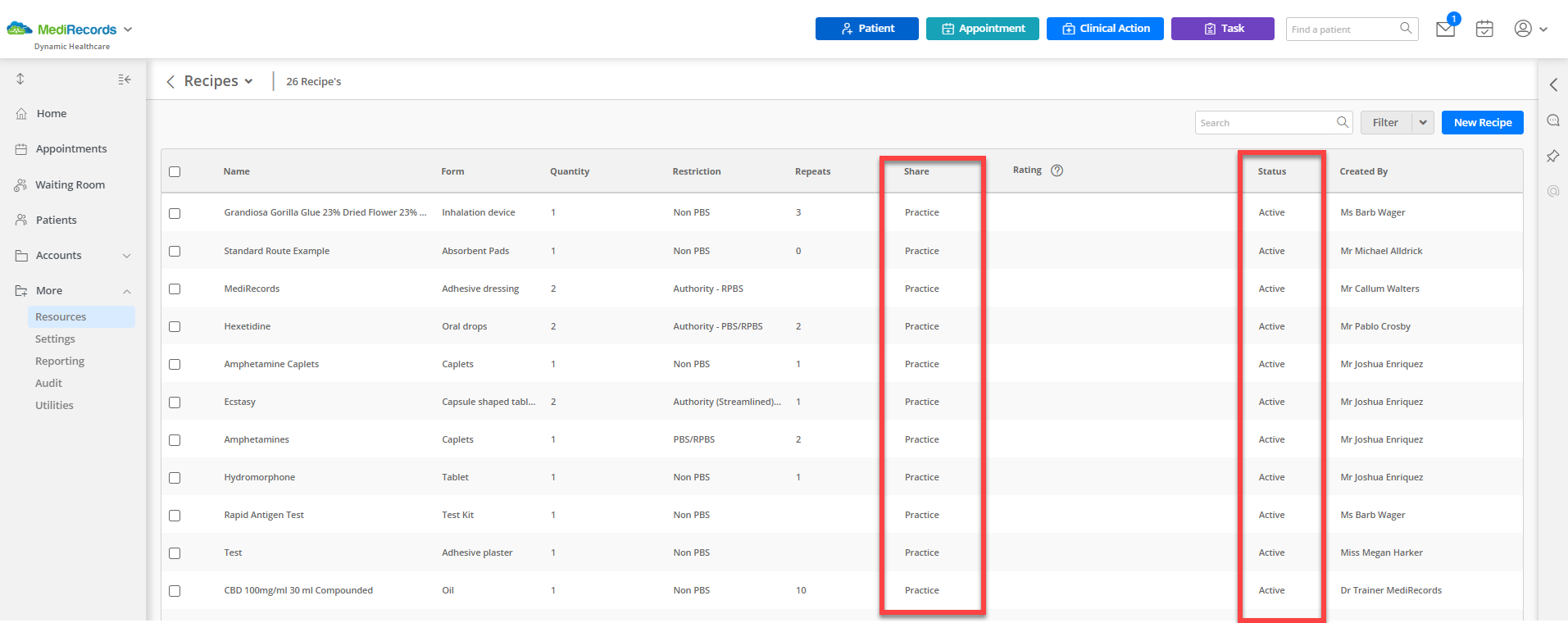Screen dimensions: 1568x623
Task: Go to Appointments in sidebar
Action: coord(71,149)
